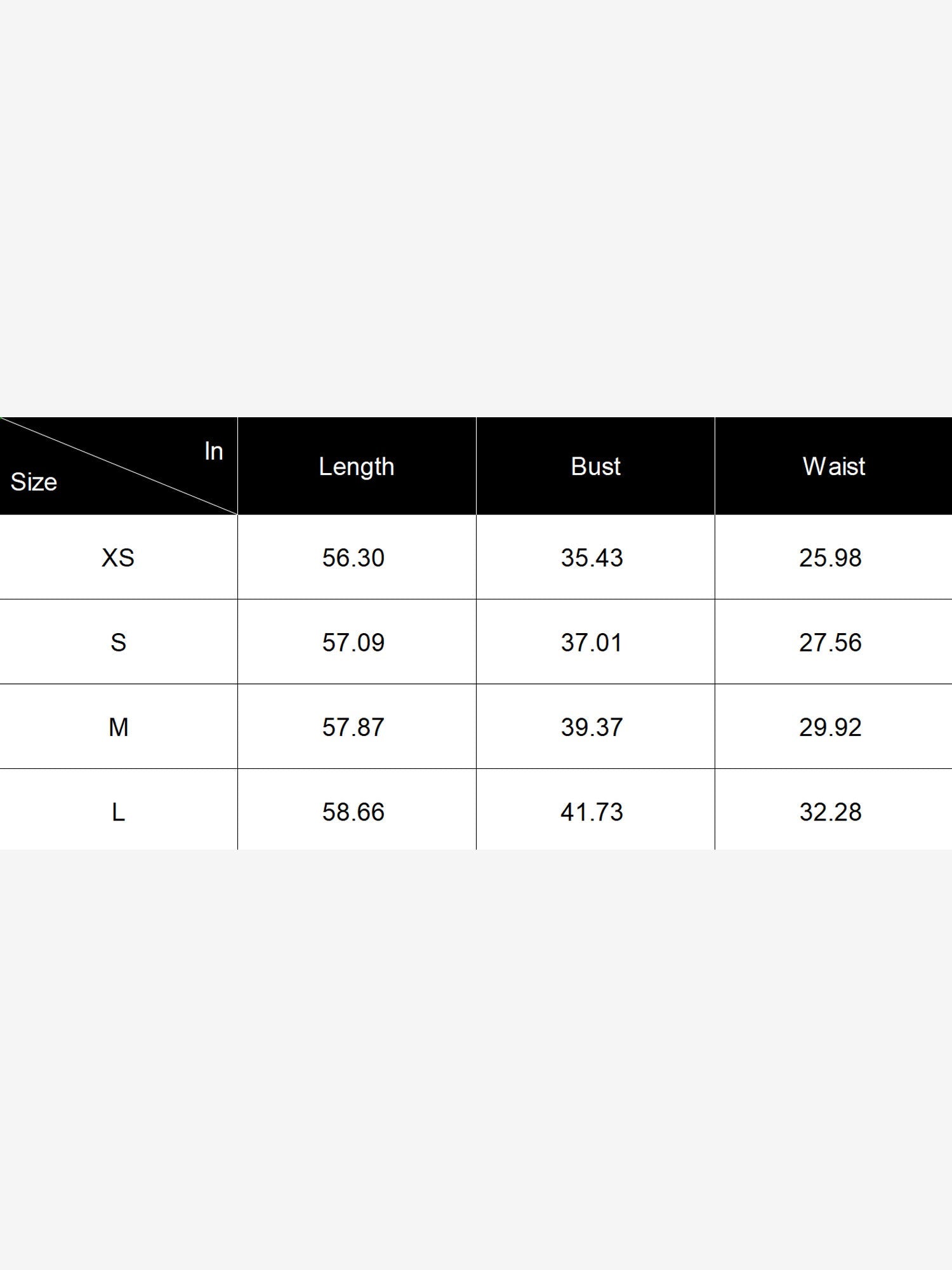The width and height of the screenshot is (952, 1270).
Task: Click M length value 57.87
Action: coord(353,727)
